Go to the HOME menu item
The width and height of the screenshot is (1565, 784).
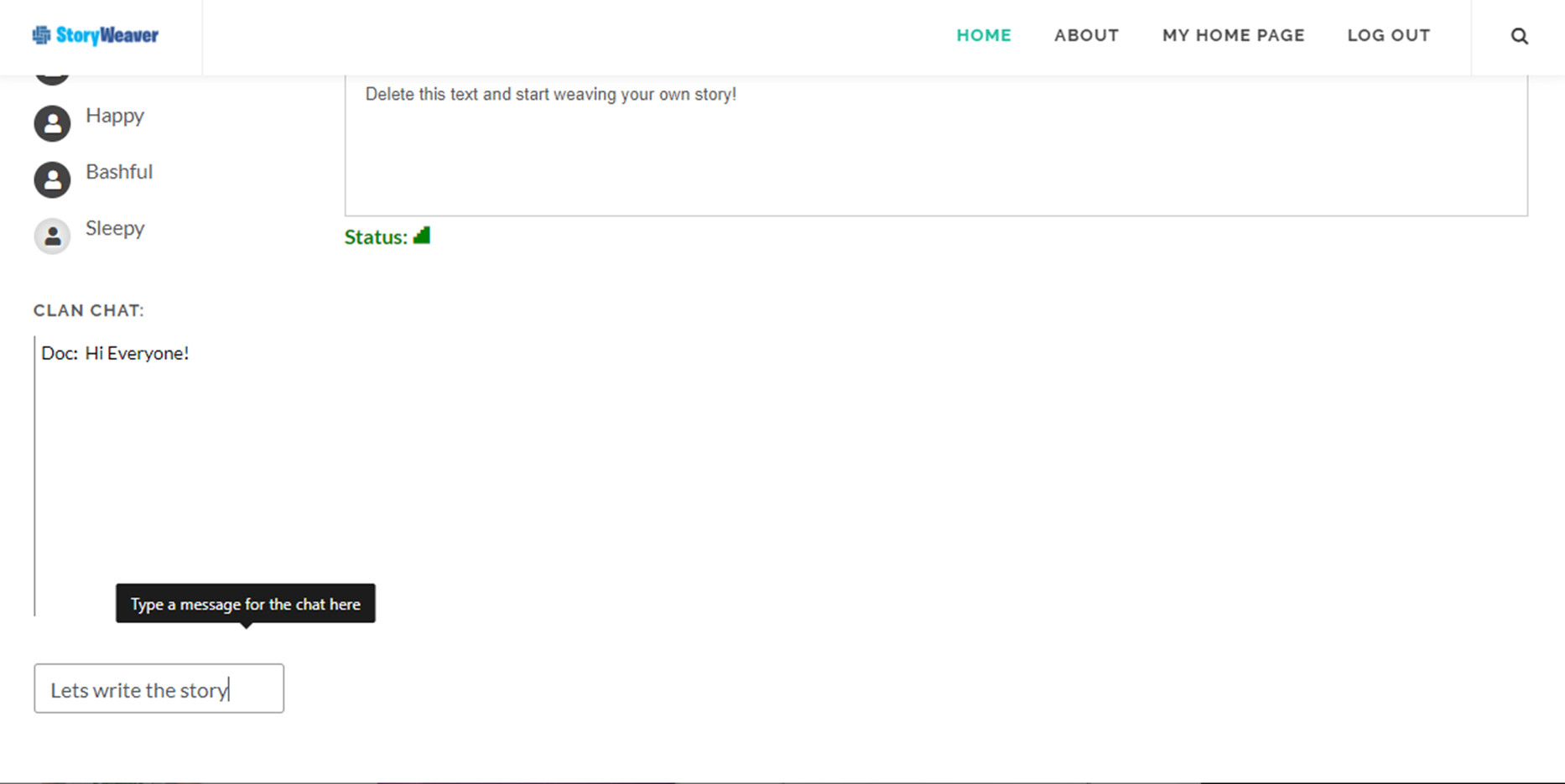pos(984,35)
